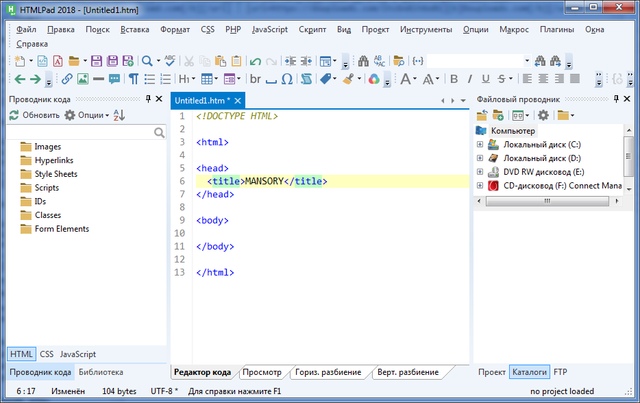This screenshot has width=640, height=403.
Task: Toggle Italic formatting button
Action: 471,79
